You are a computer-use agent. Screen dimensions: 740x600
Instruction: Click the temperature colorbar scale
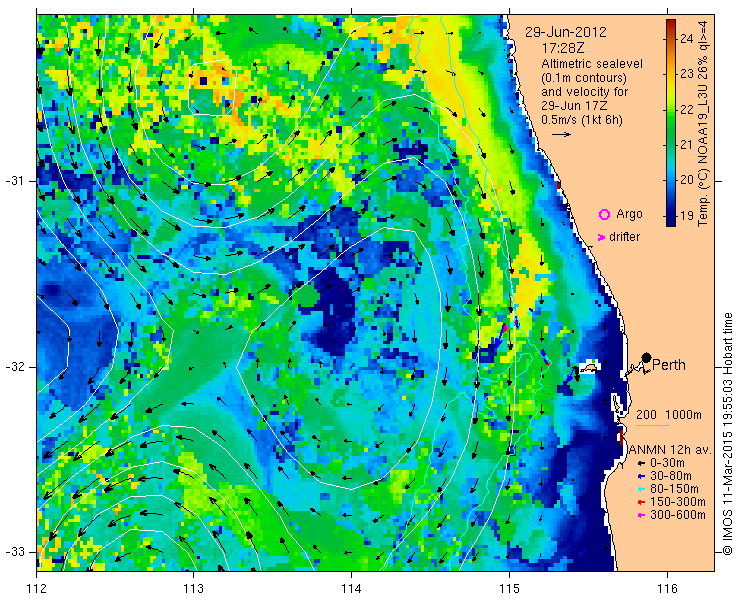click(671, 123)
